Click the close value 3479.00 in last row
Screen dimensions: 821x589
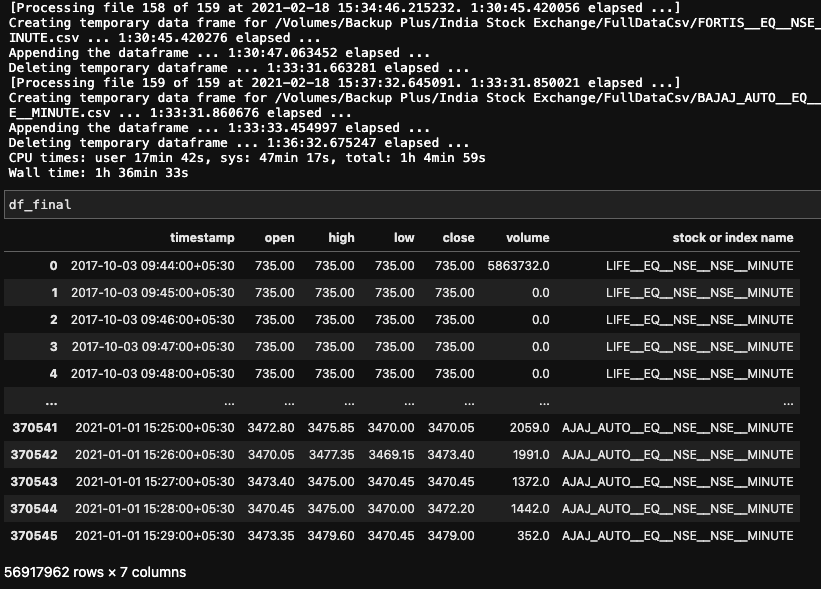pyautogui.click(x=453, y=536)
